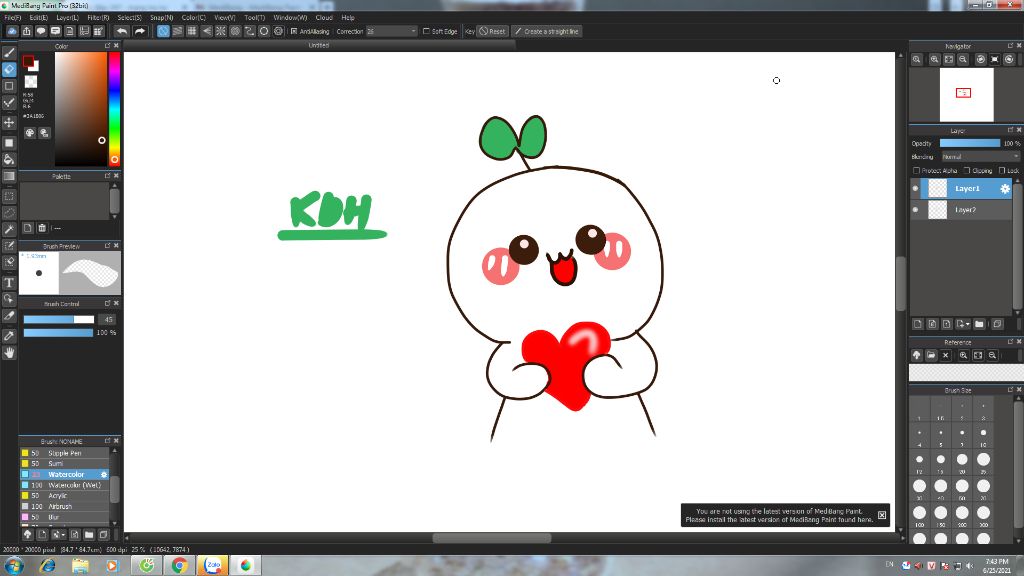Click the foreground color swatch
1024x576 pixels.
click(28, 61)
